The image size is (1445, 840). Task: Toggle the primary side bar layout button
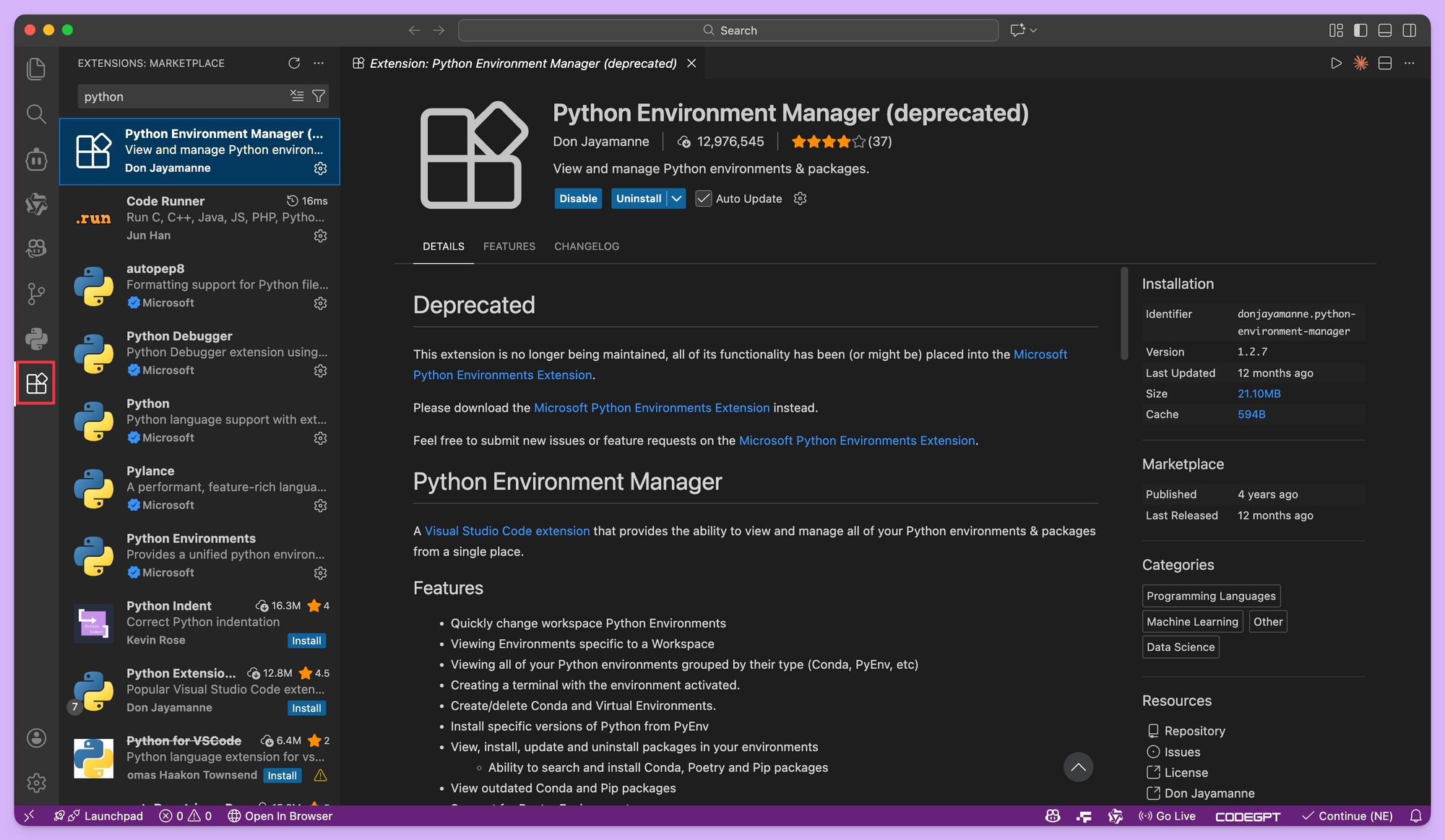[x=1360, y=30]
